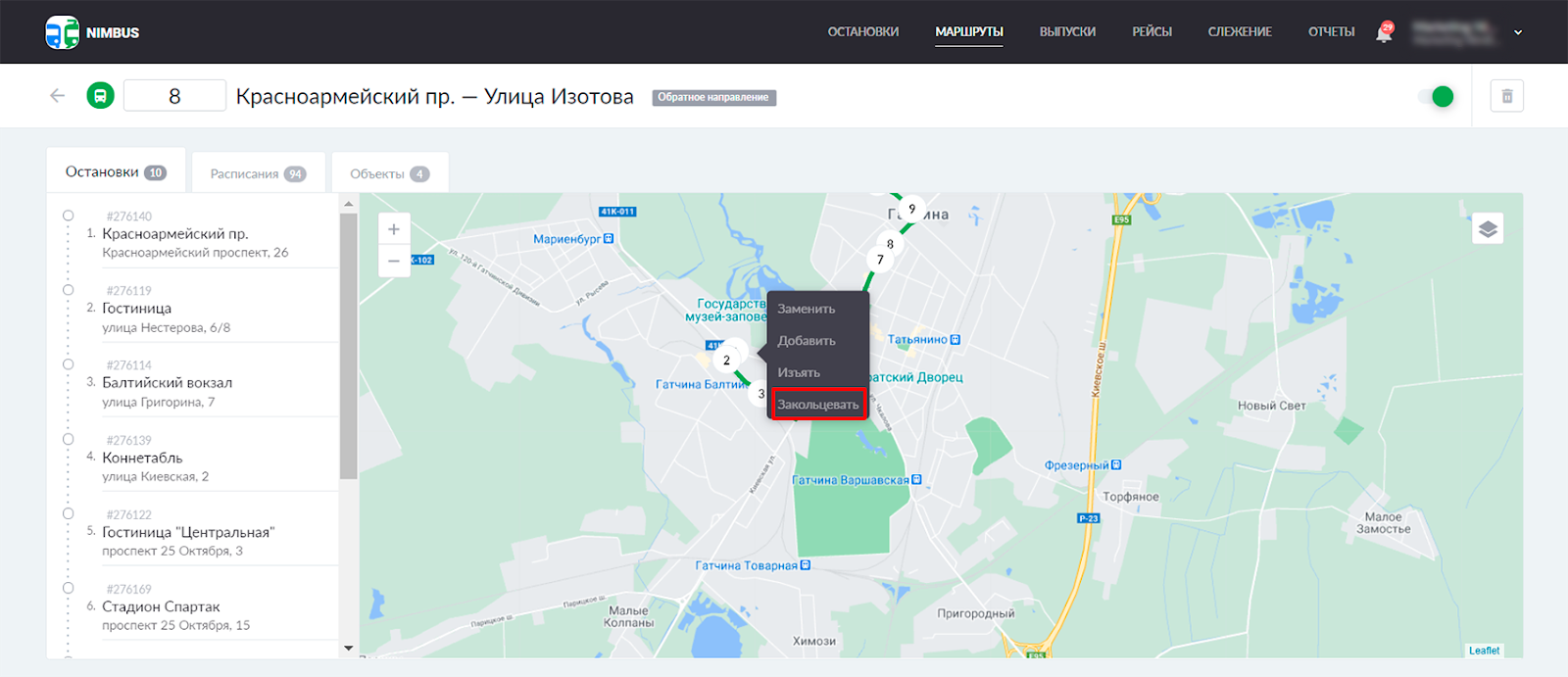Open the notifications bell
The height and width of the screenshot is (677, 1568).
pyautogui.click(x=1384, y=33)
